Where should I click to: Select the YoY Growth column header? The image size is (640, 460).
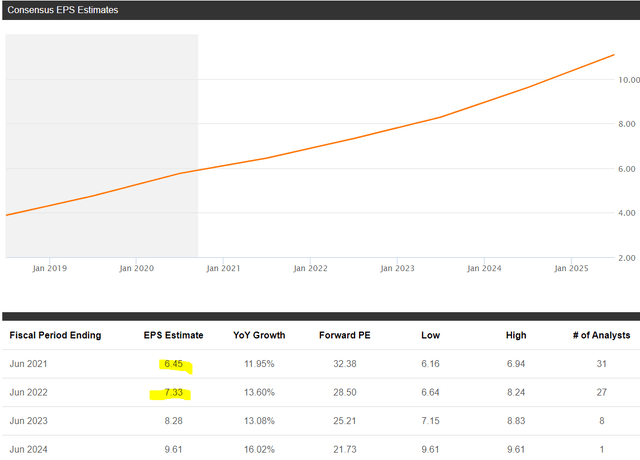tap(256, 335)
